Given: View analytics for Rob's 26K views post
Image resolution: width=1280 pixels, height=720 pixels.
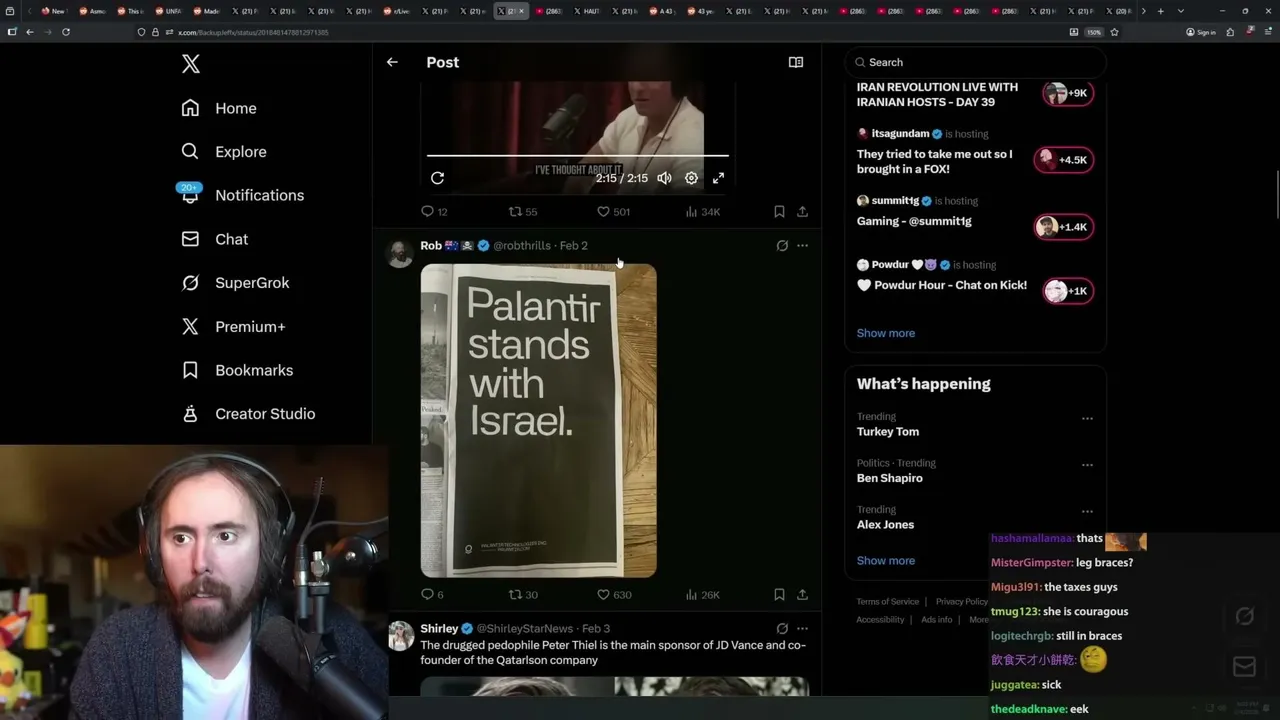Looking at the screenshot, I should coord(702,595).
